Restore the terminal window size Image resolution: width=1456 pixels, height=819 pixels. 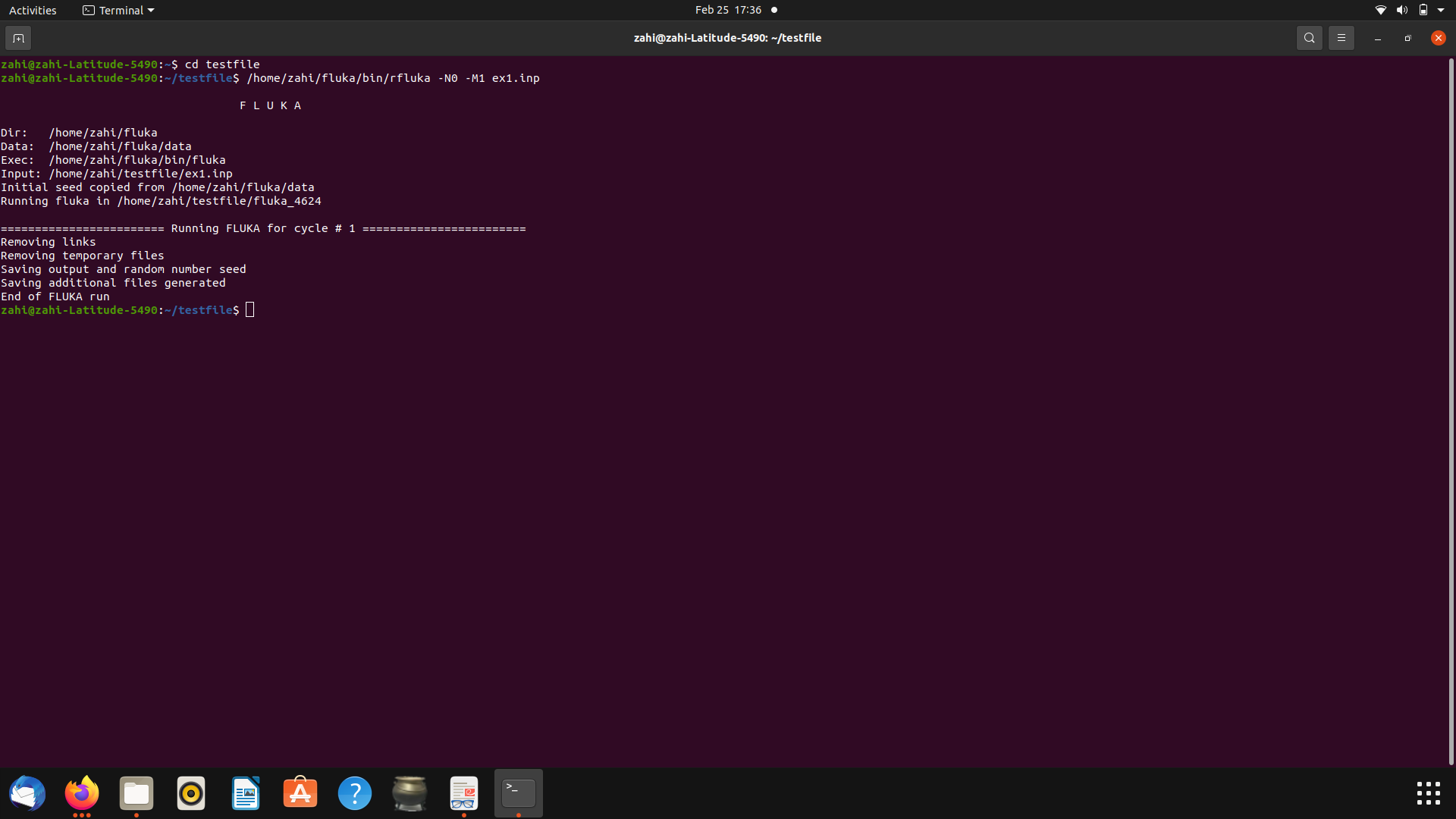tap(1407, 38)
